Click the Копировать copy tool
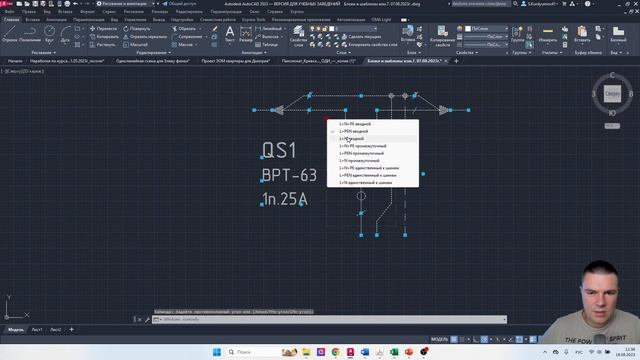Viewport: 640px width, 360px height. pyautogui.click(x=104, y=36)
